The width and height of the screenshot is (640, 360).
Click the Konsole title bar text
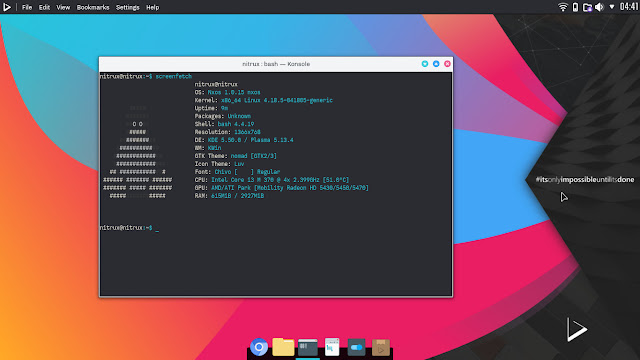pos(276,64)
